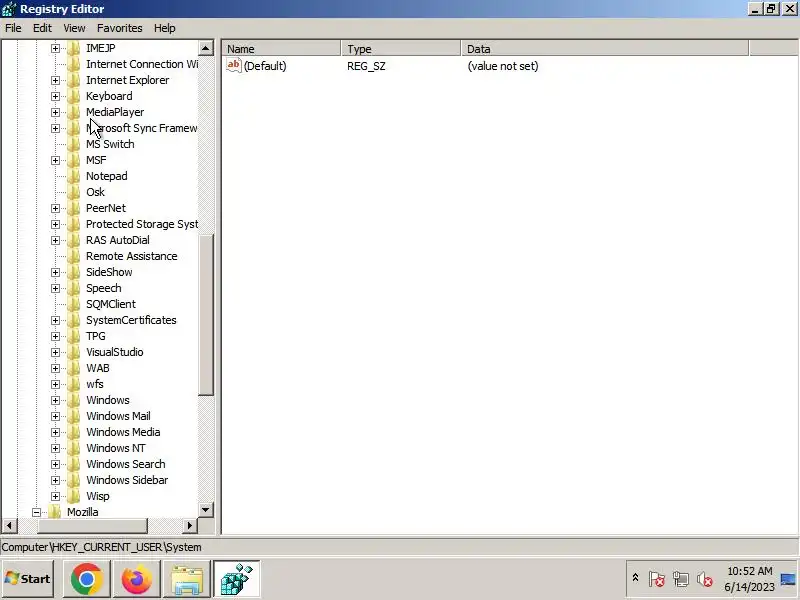The width and height of the screenshot is (800, 600).
Task: Click the muted volume tray icon
Action: pos(705,579)
